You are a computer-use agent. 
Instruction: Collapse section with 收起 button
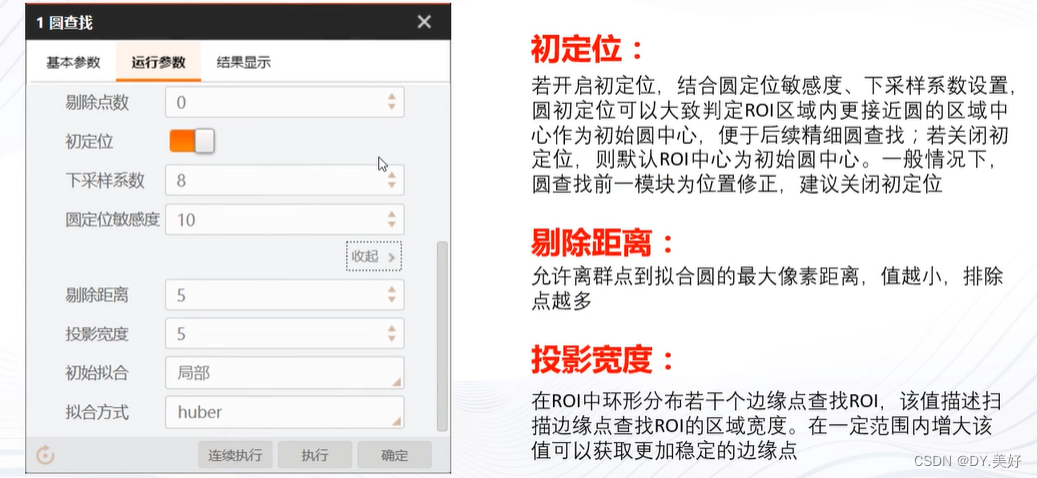(374, 257)
